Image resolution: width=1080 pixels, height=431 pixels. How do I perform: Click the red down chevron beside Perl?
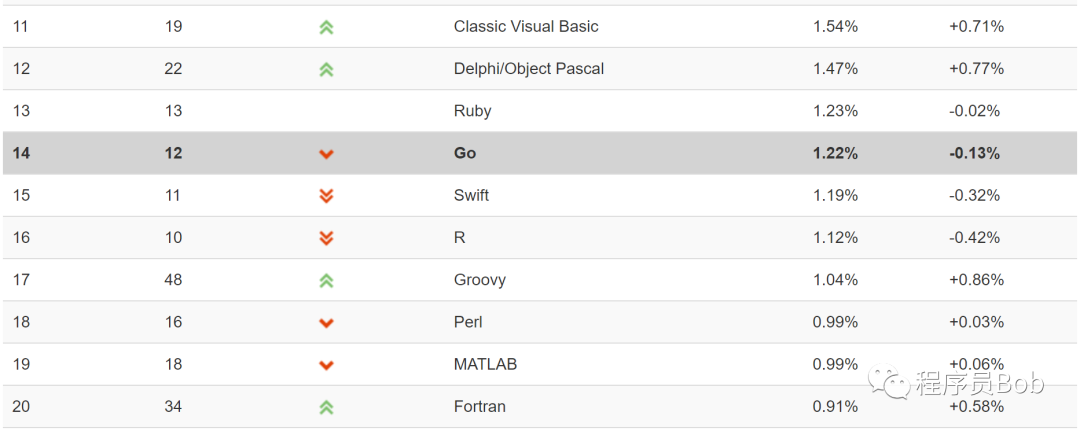pos(326,323)
